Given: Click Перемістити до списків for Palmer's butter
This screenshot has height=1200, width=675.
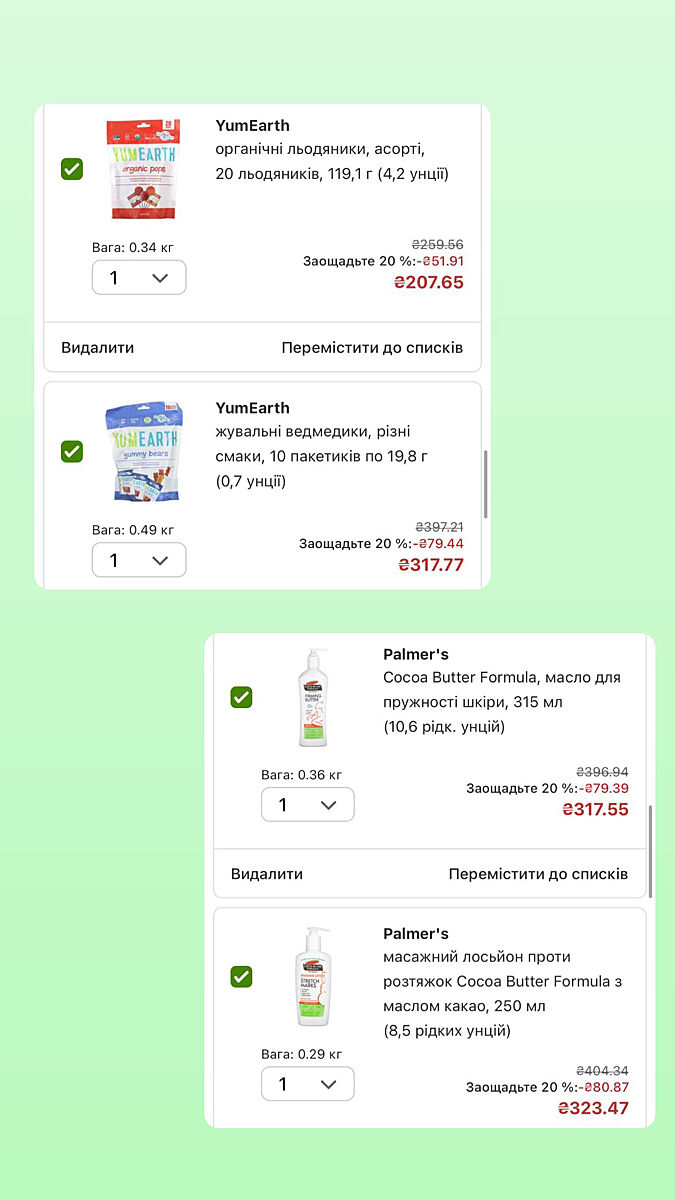Looking at the screenshot, I should coord(539,874).
